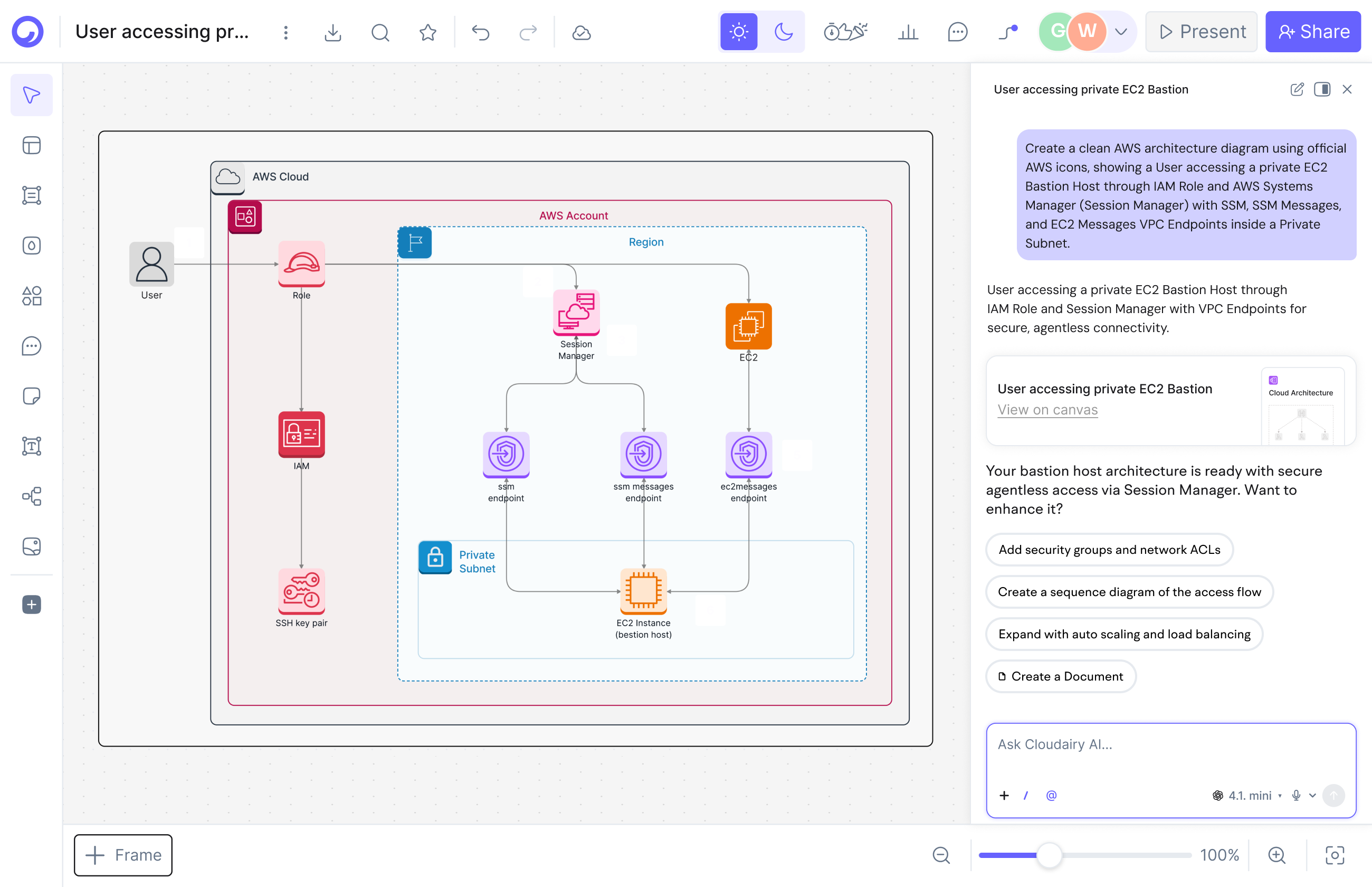This screenshot has height=887, width=1372.
Task: Click the connector path icon in top bar
Action: click(1008, 32)
